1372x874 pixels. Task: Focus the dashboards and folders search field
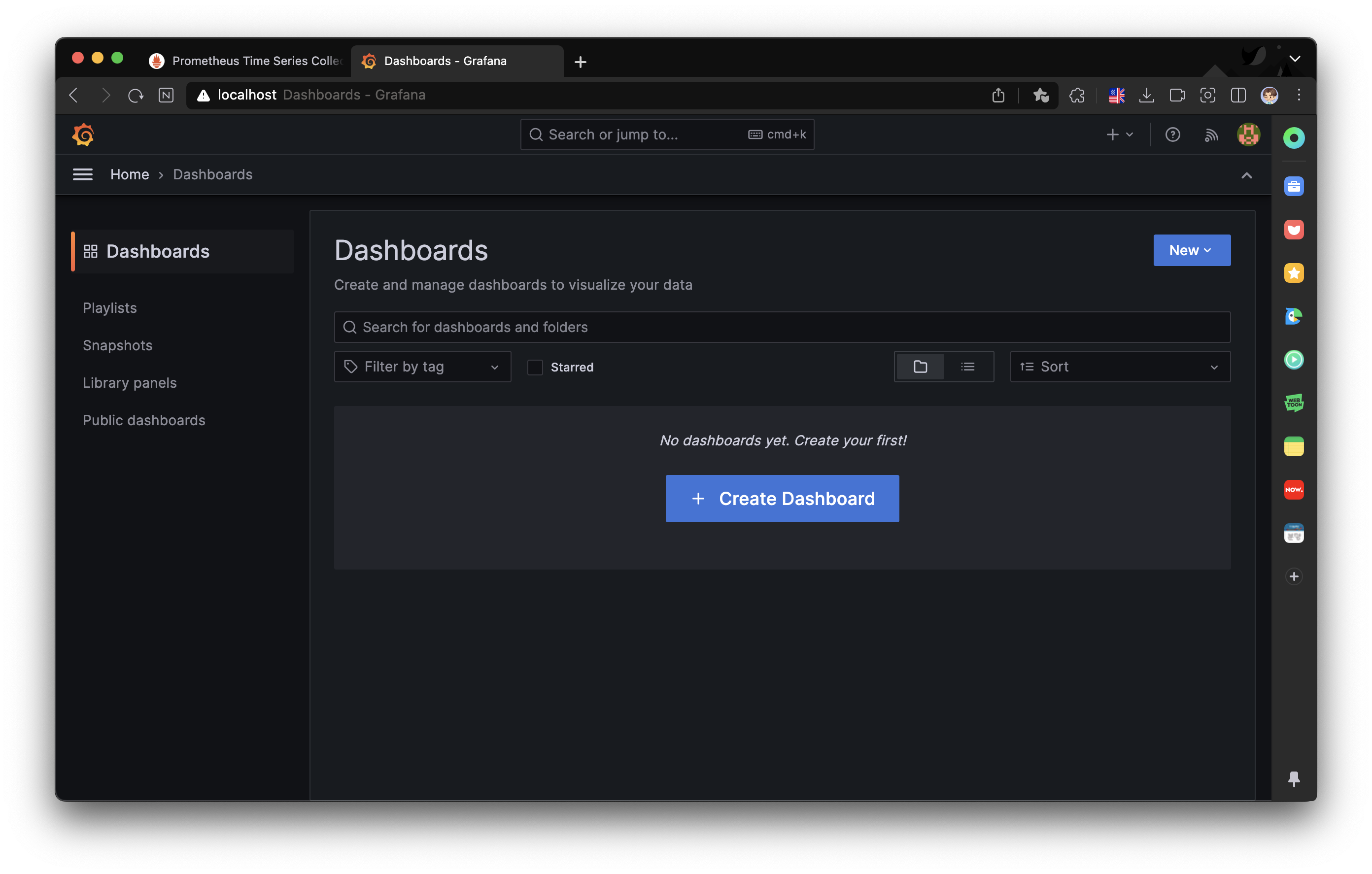click(782, 327)
